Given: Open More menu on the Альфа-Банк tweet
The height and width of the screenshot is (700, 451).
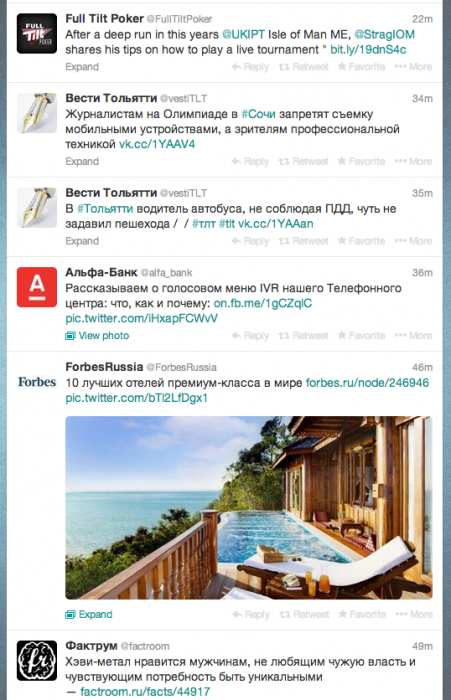Looking at the screenshot, I should point(413,336).
